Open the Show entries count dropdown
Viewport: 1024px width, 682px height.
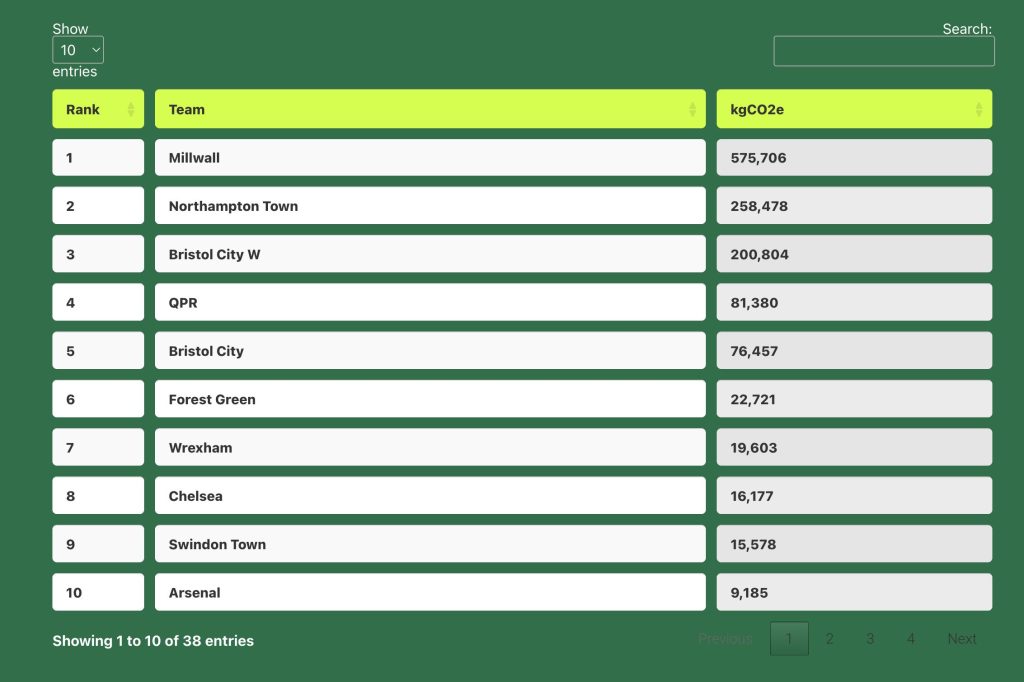click(78, 50)
